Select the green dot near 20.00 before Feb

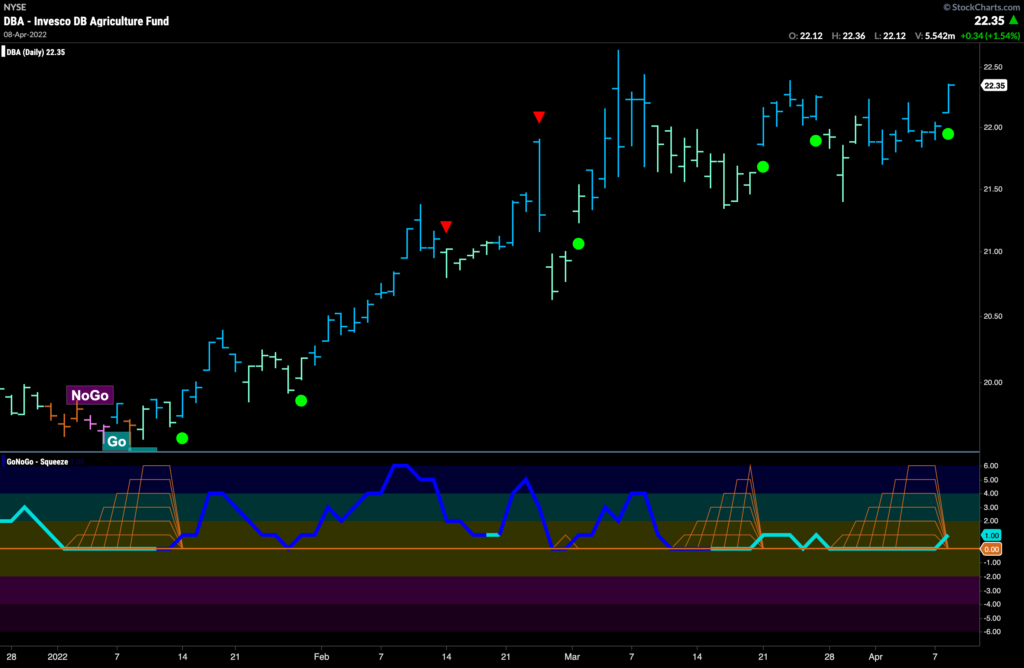[301, 400]
